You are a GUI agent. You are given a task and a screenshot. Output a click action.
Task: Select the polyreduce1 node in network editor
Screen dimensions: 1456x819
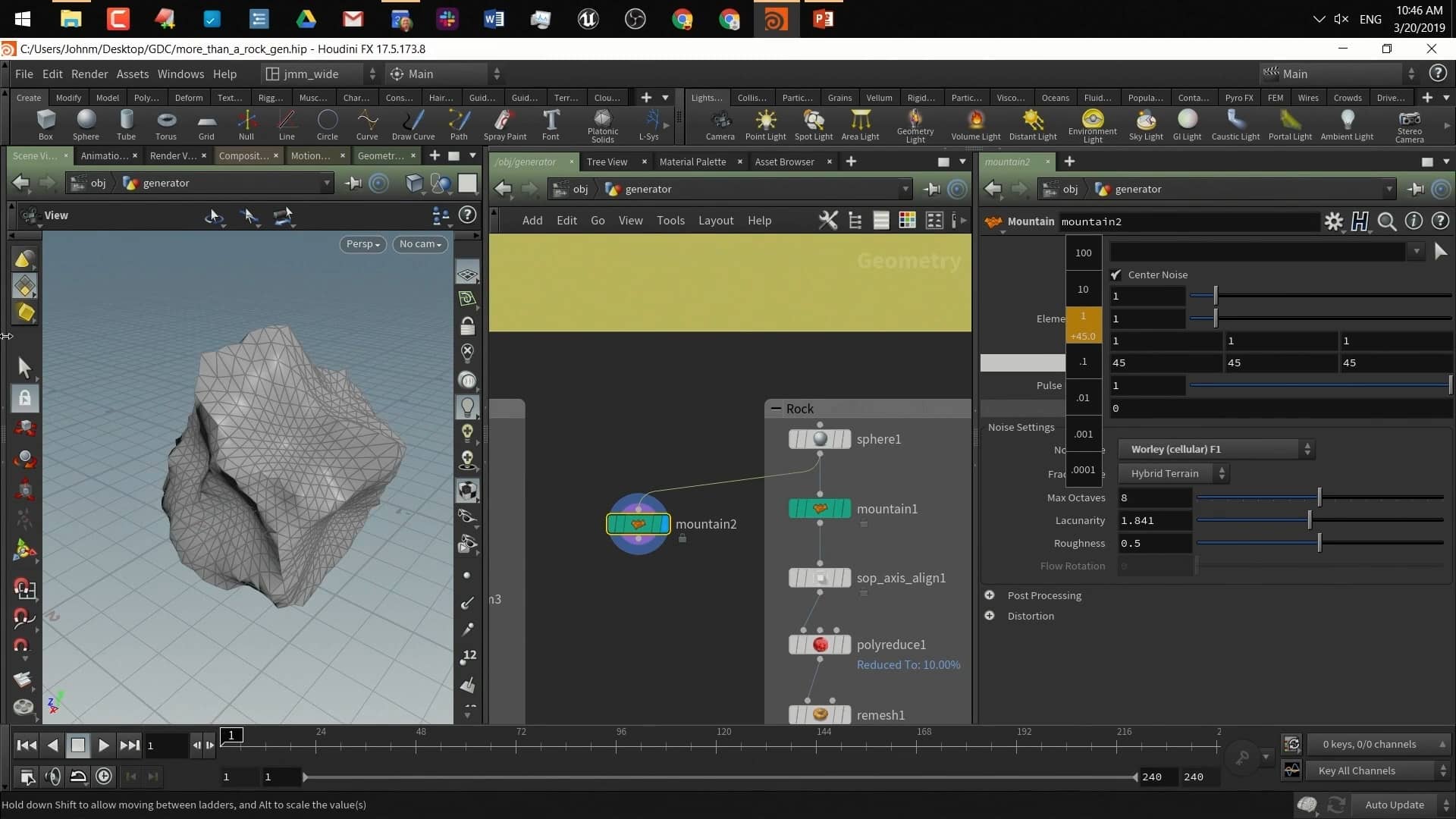pyautogui.click(x=819, y=644)
